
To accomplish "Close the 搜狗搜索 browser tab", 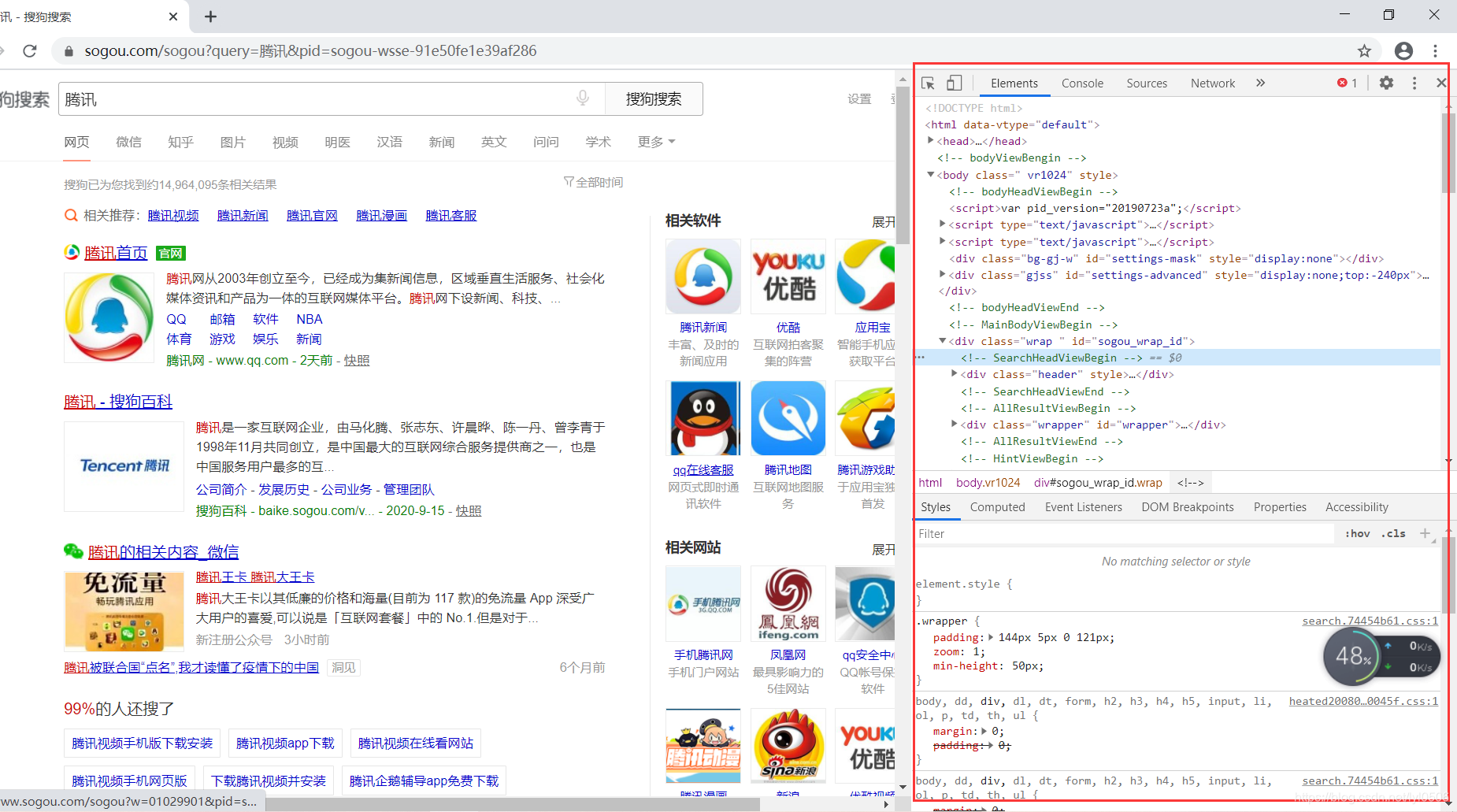I will tap(173, 17).
